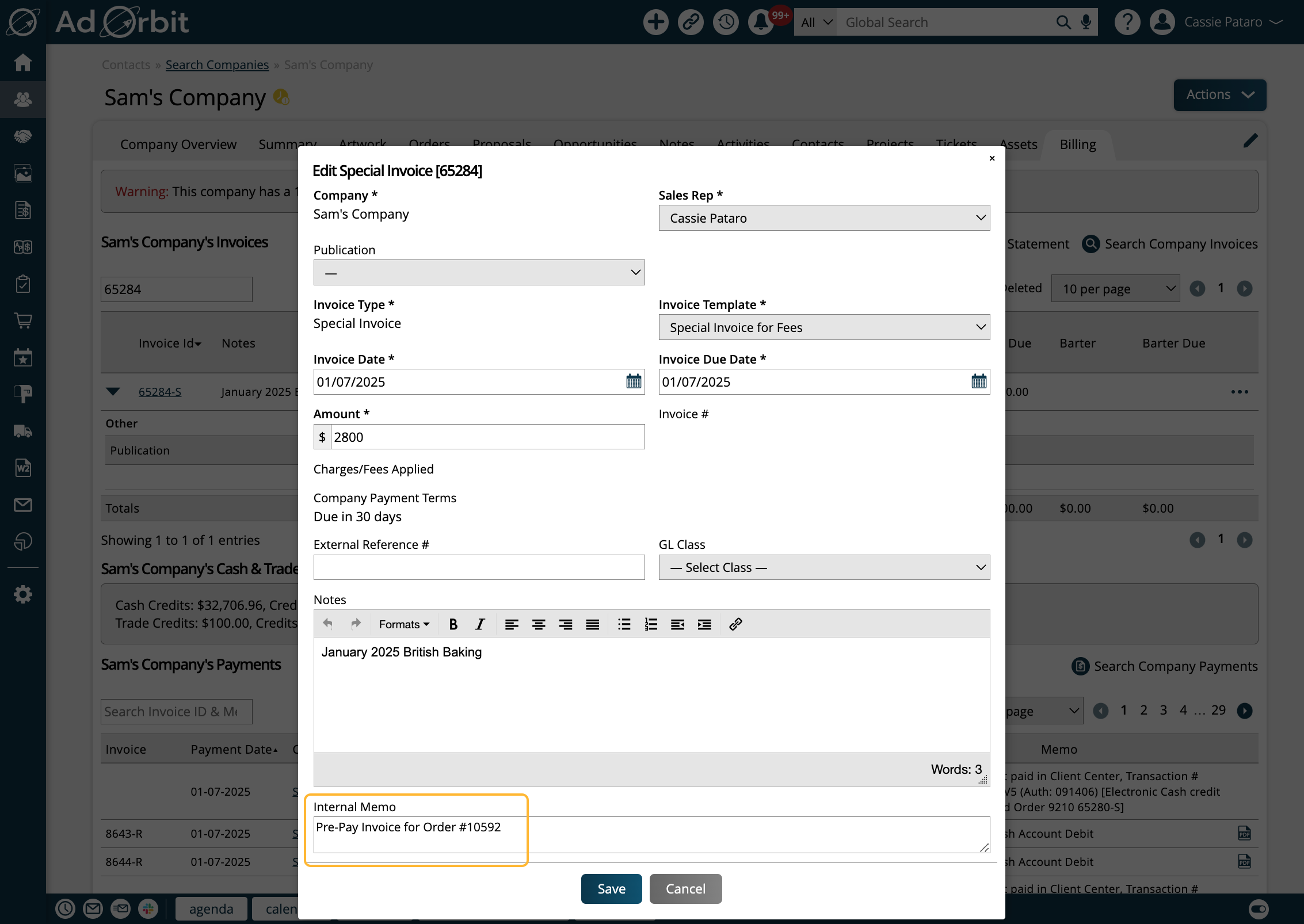Image resolution: width=1304 pixels, height=924 pixels.
Task: Click the calendar icon next to Invoice Date
Action: (x=633, y=381)
